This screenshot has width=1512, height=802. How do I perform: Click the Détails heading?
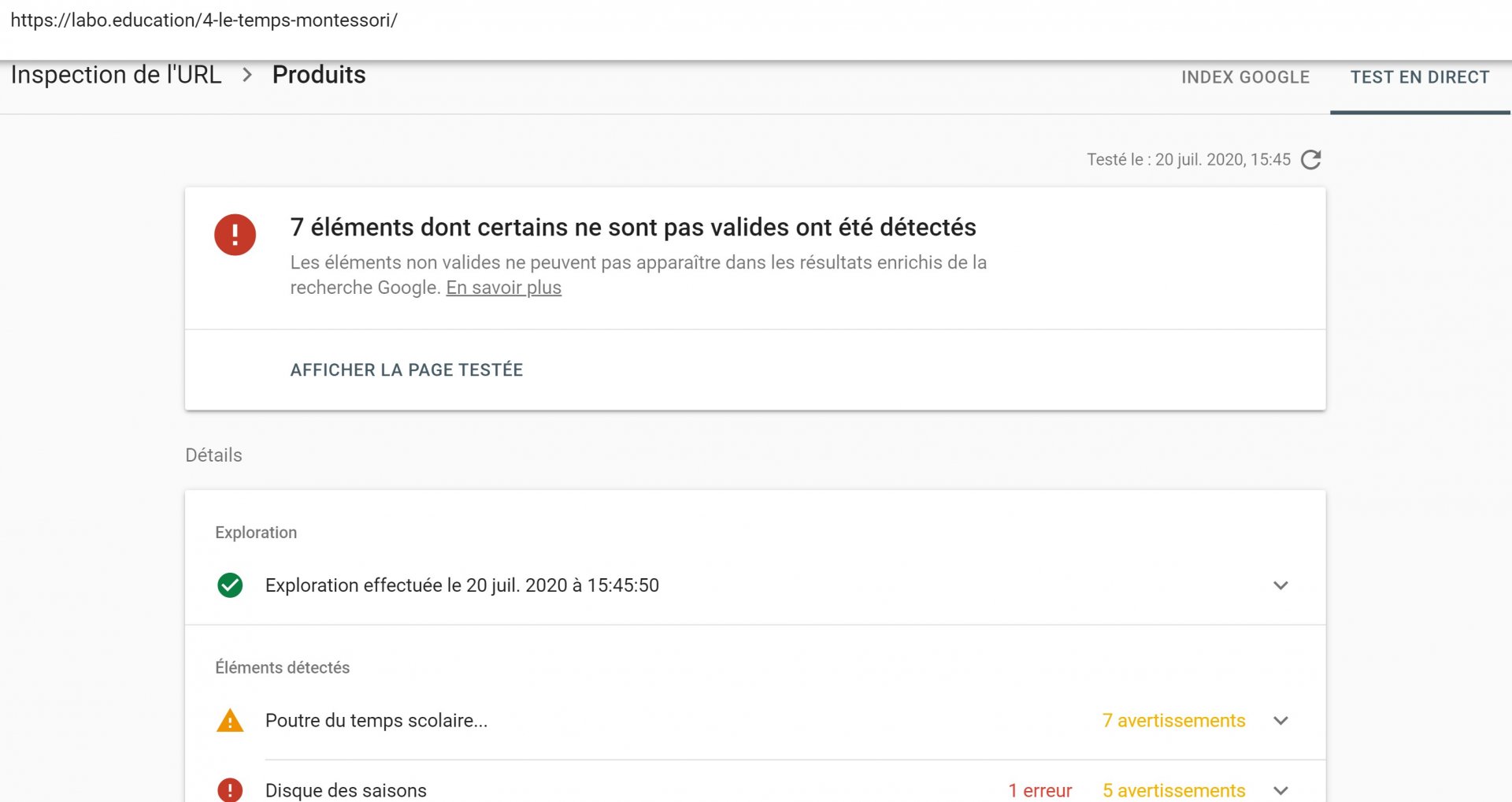click(213, 455)
